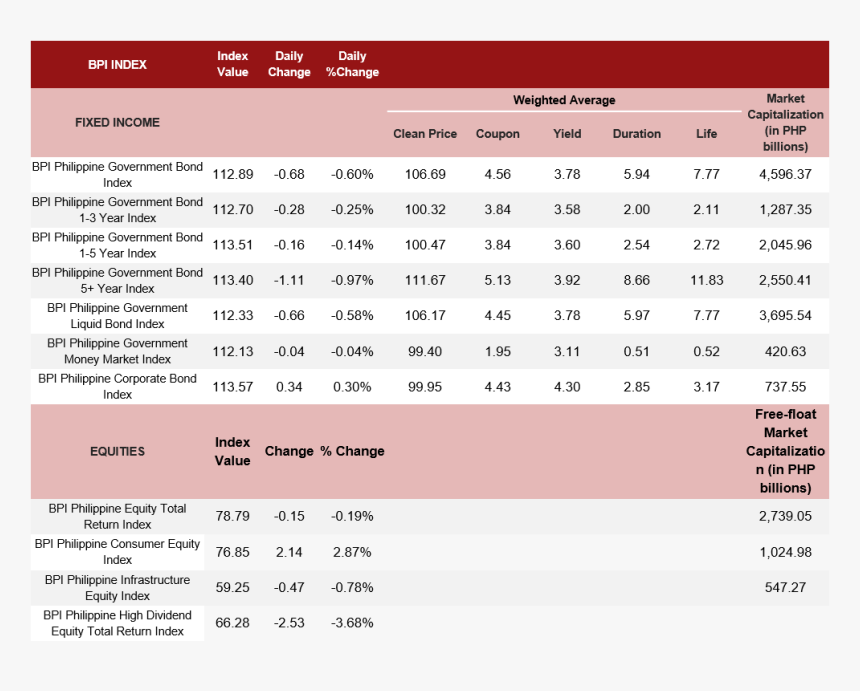Select Equity Total Return Index name
The width and height of the screenshot is (860, 691).
pyautogui.click(x=117, y=516)
